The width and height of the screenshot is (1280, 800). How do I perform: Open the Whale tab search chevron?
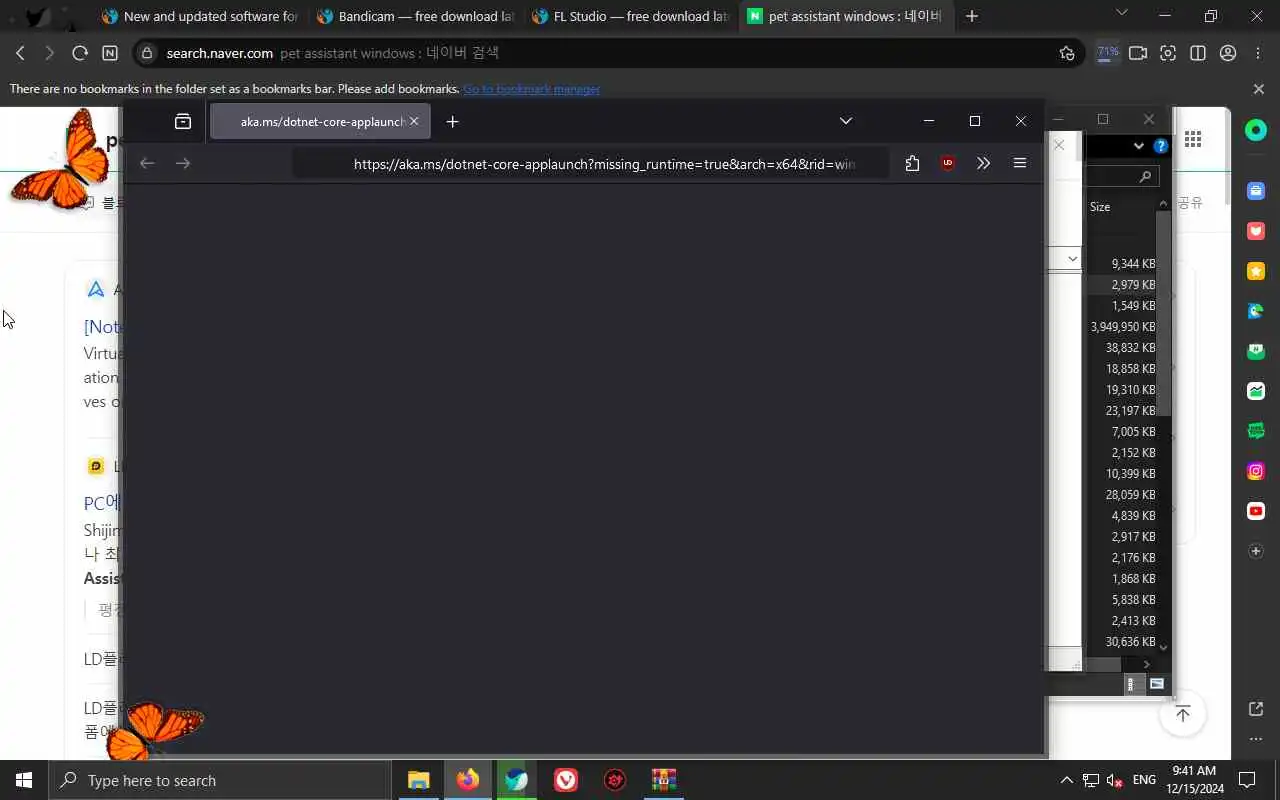[x=1121, y=13]
